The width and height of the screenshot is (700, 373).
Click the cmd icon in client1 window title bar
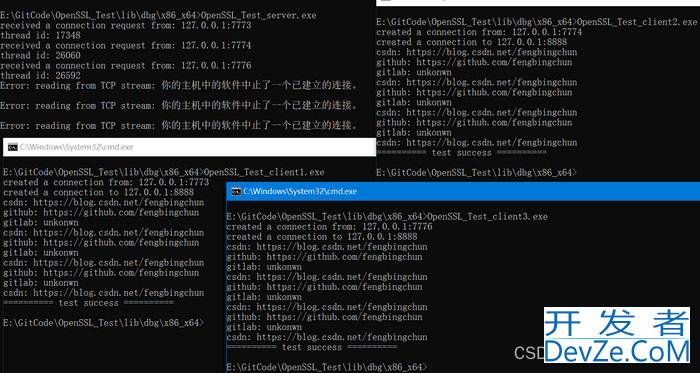click(x=12, y=147)
